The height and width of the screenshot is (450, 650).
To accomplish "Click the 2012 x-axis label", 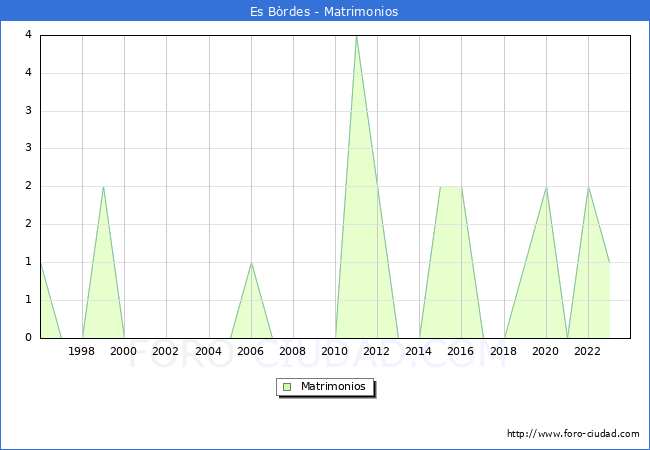I will 377,351.
